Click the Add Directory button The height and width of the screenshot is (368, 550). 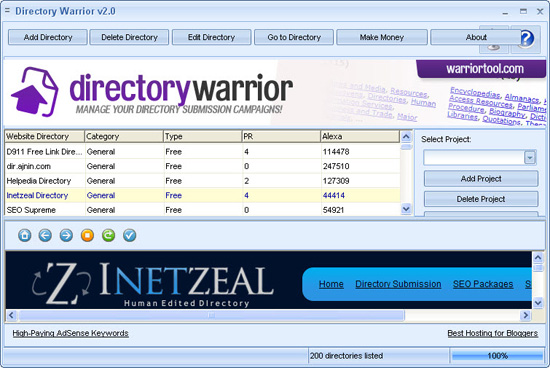(48, 37)
